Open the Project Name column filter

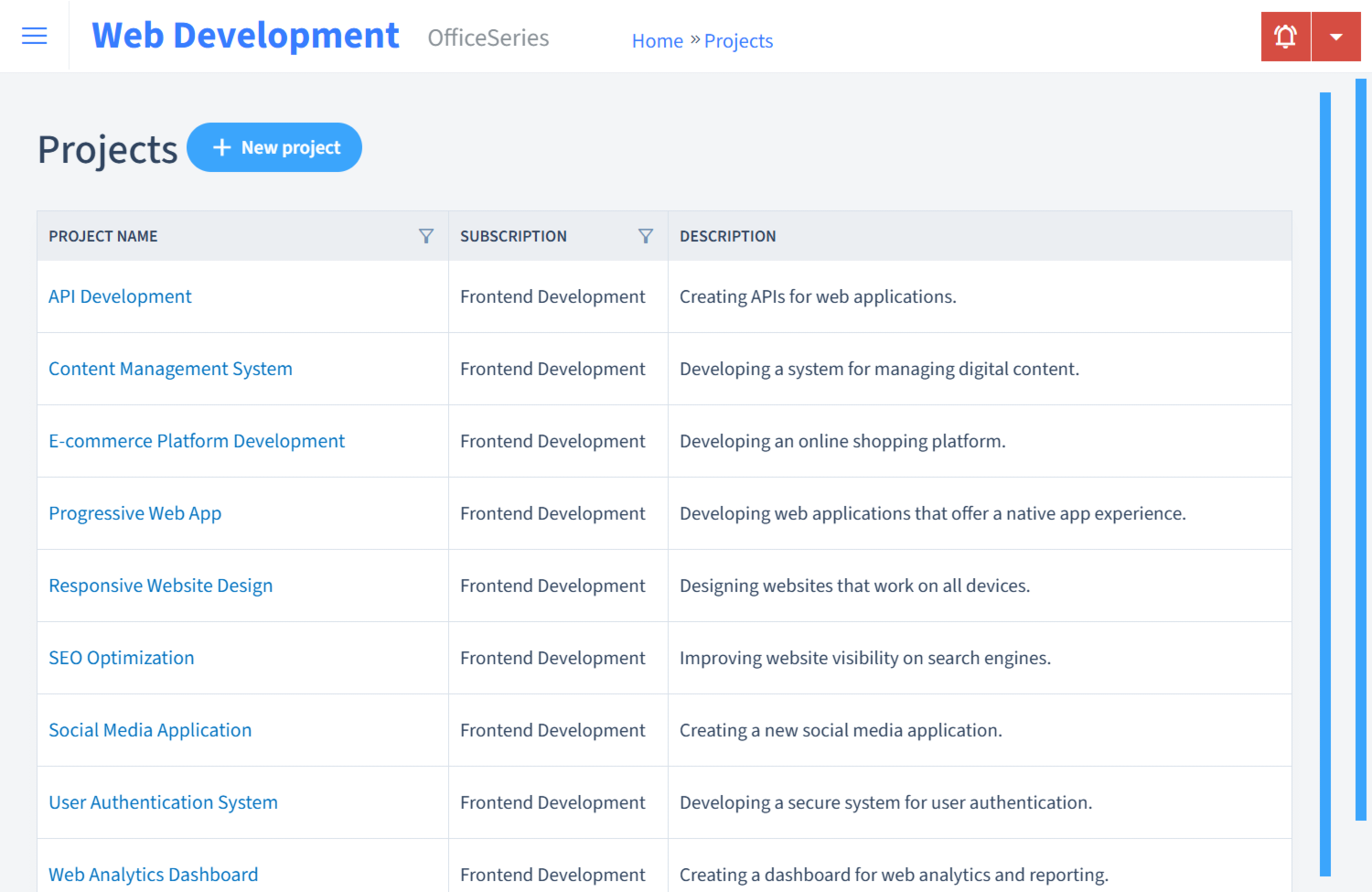pyautogui.click(x=426, y=235)
